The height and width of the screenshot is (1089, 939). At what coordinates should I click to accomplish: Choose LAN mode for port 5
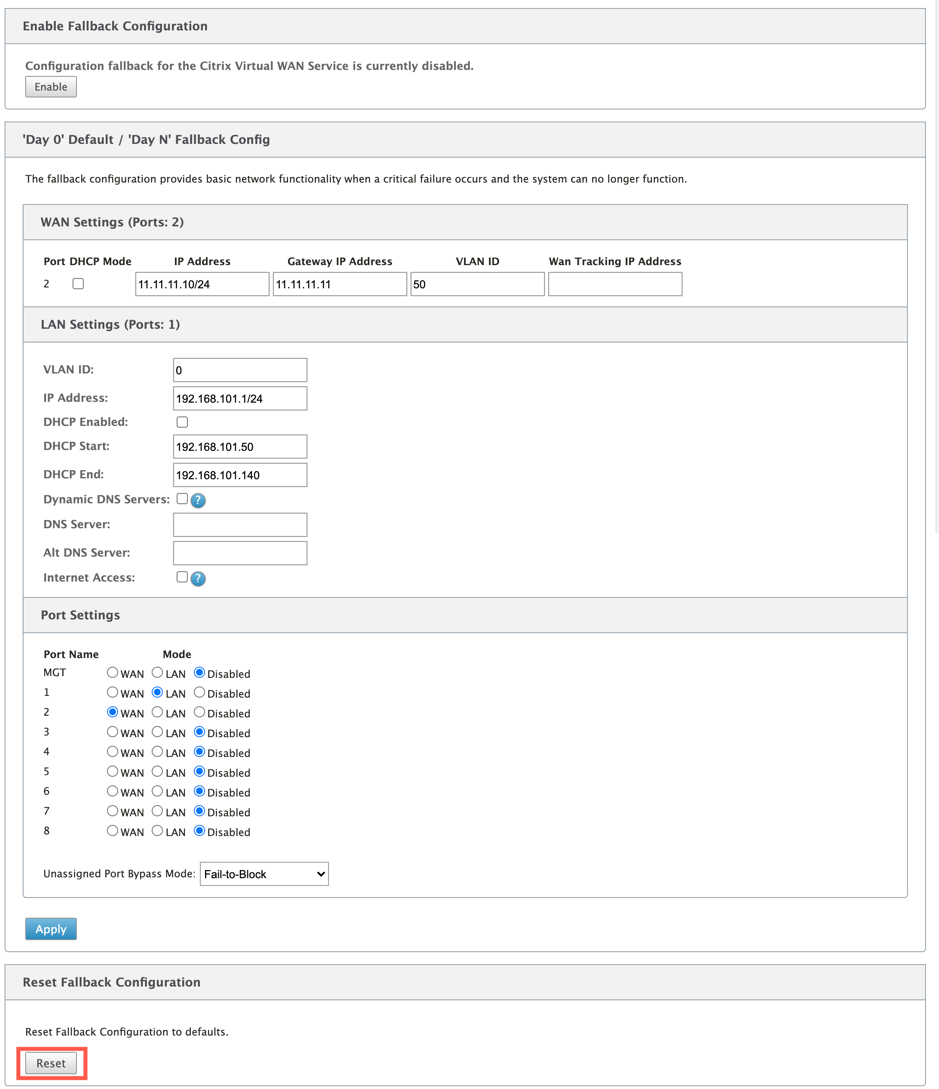coord(158,772)
